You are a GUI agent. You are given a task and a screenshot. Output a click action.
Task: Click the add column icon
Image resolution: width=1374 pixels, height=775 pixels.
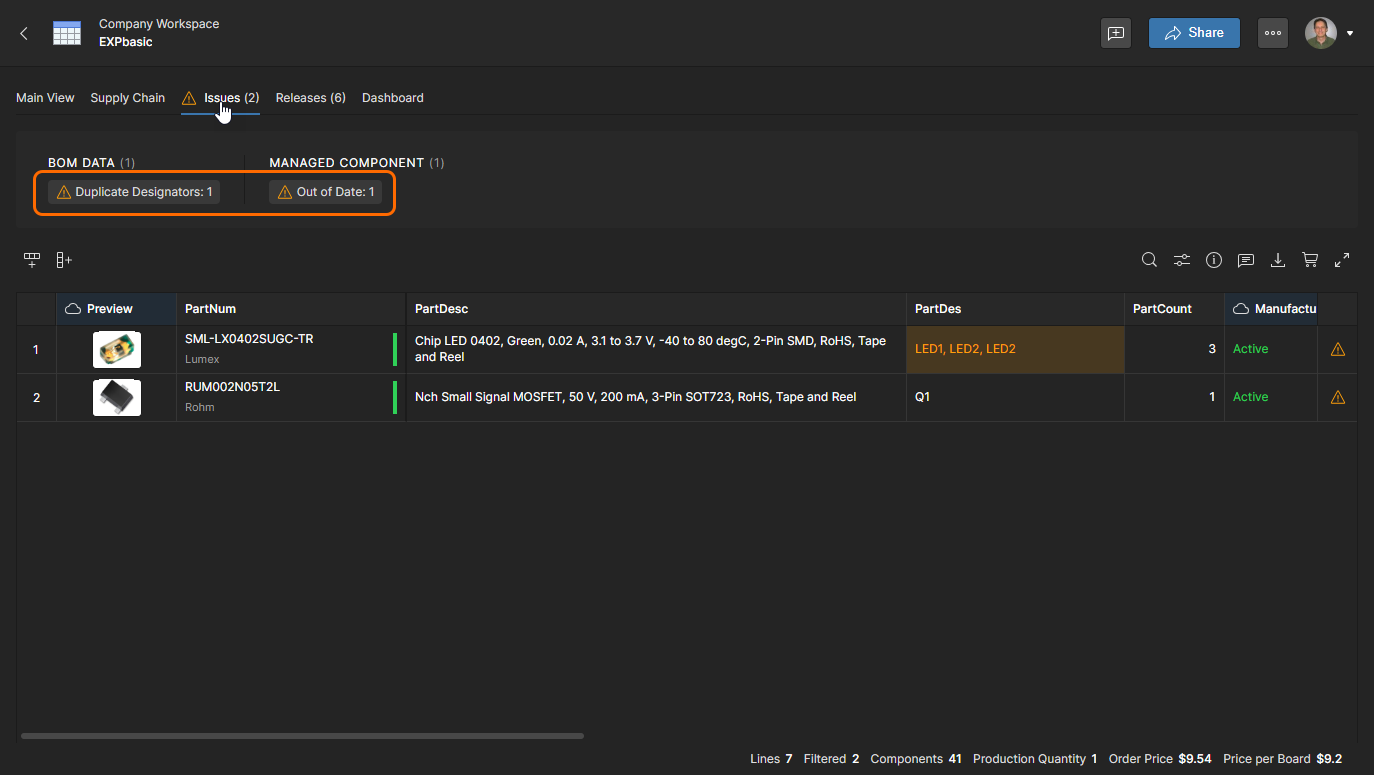(x=64, y=260)
